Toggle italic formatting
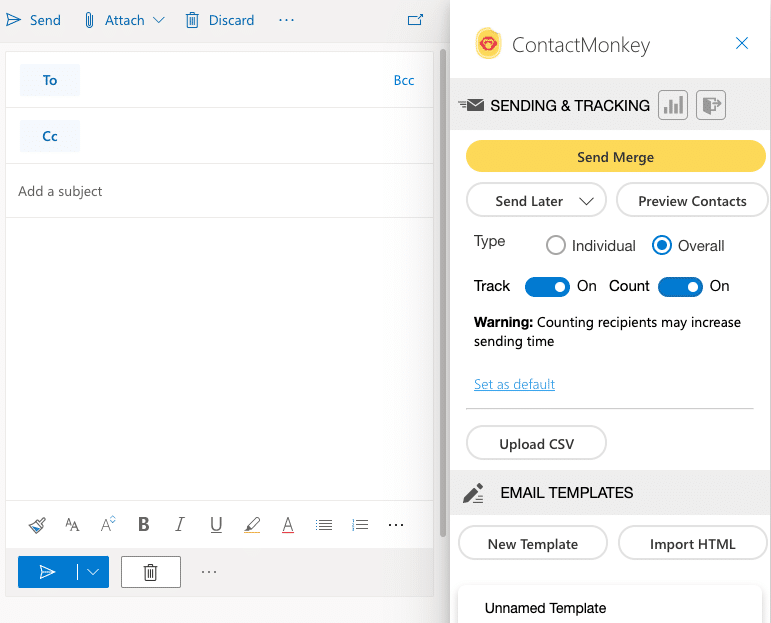This screenshot has height=623, width=771. click(180, 525)
